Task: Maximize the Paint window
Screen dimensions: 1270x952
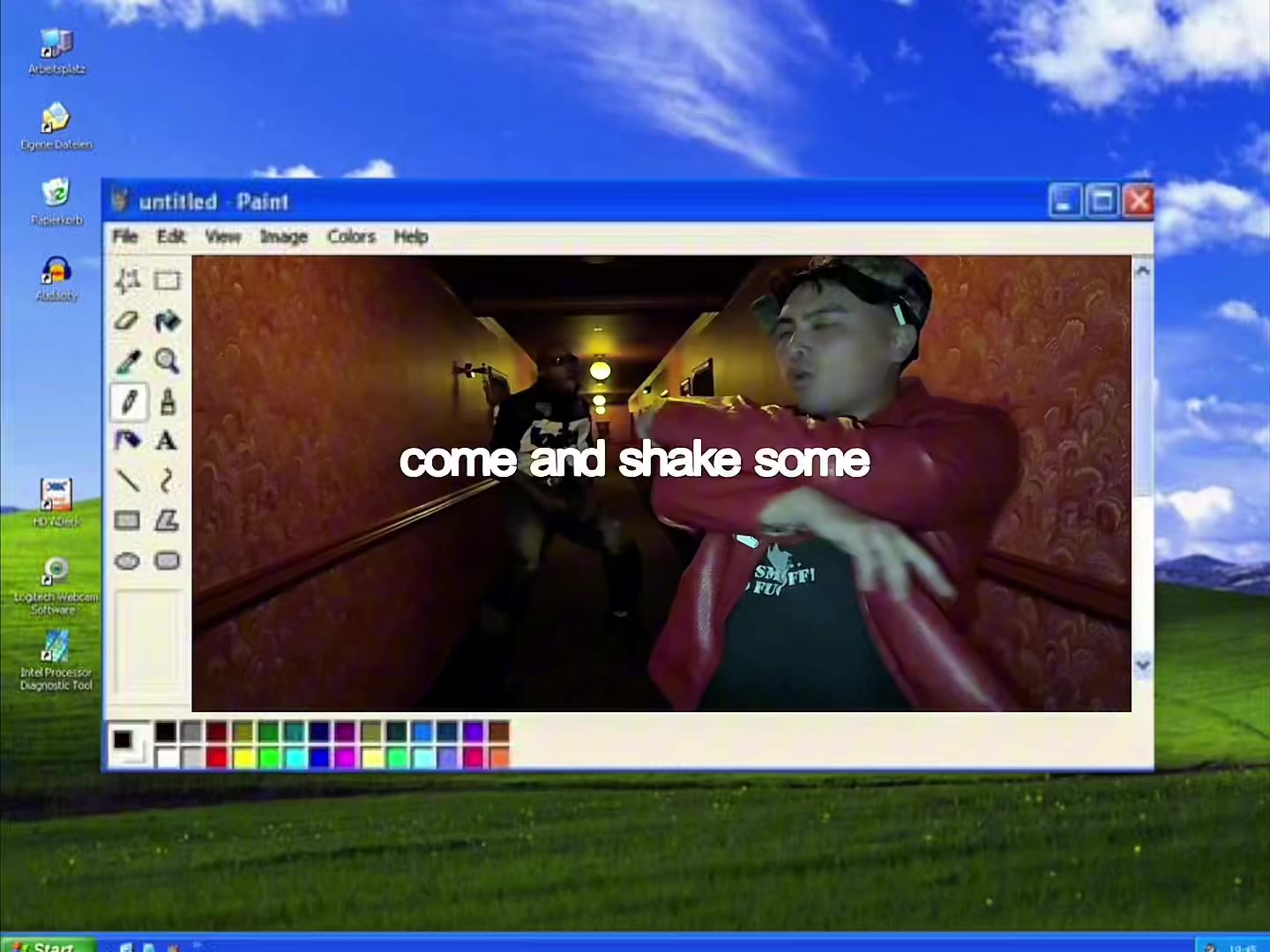Action: pos(1102,201)
